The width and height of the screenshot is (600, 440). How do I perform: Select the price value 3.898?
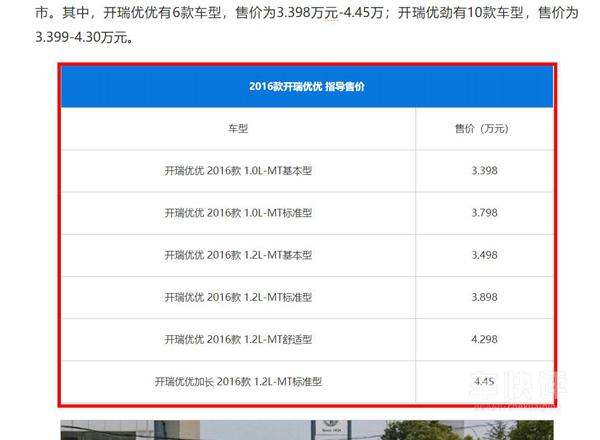(484, 297)
